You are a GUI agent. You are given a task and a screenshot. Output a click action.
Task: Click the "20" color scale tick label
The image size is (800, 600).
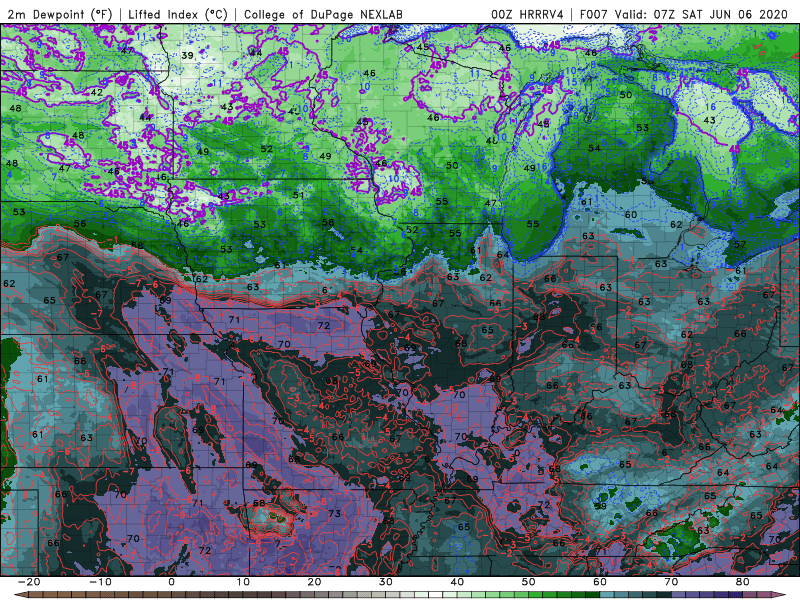click(x=314, y=582)
